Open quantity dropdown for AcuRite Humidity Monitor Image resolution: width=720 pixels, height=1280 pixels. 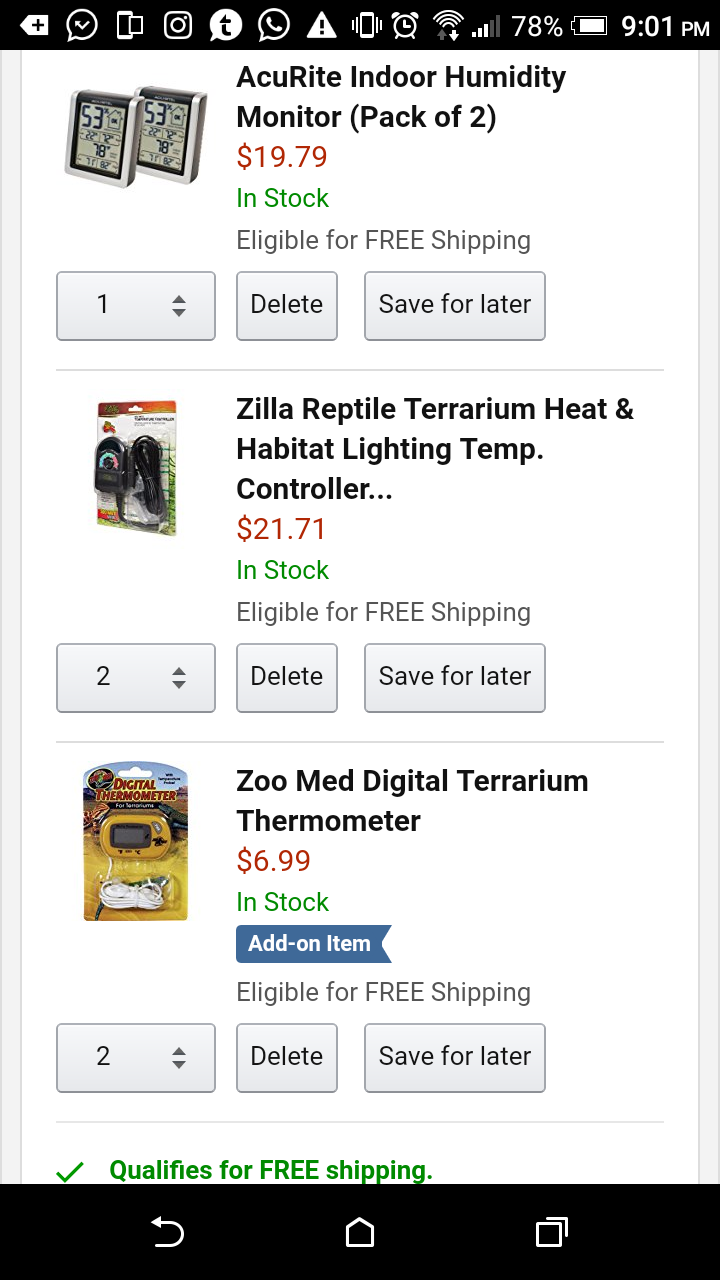click(x=136, y=306)
